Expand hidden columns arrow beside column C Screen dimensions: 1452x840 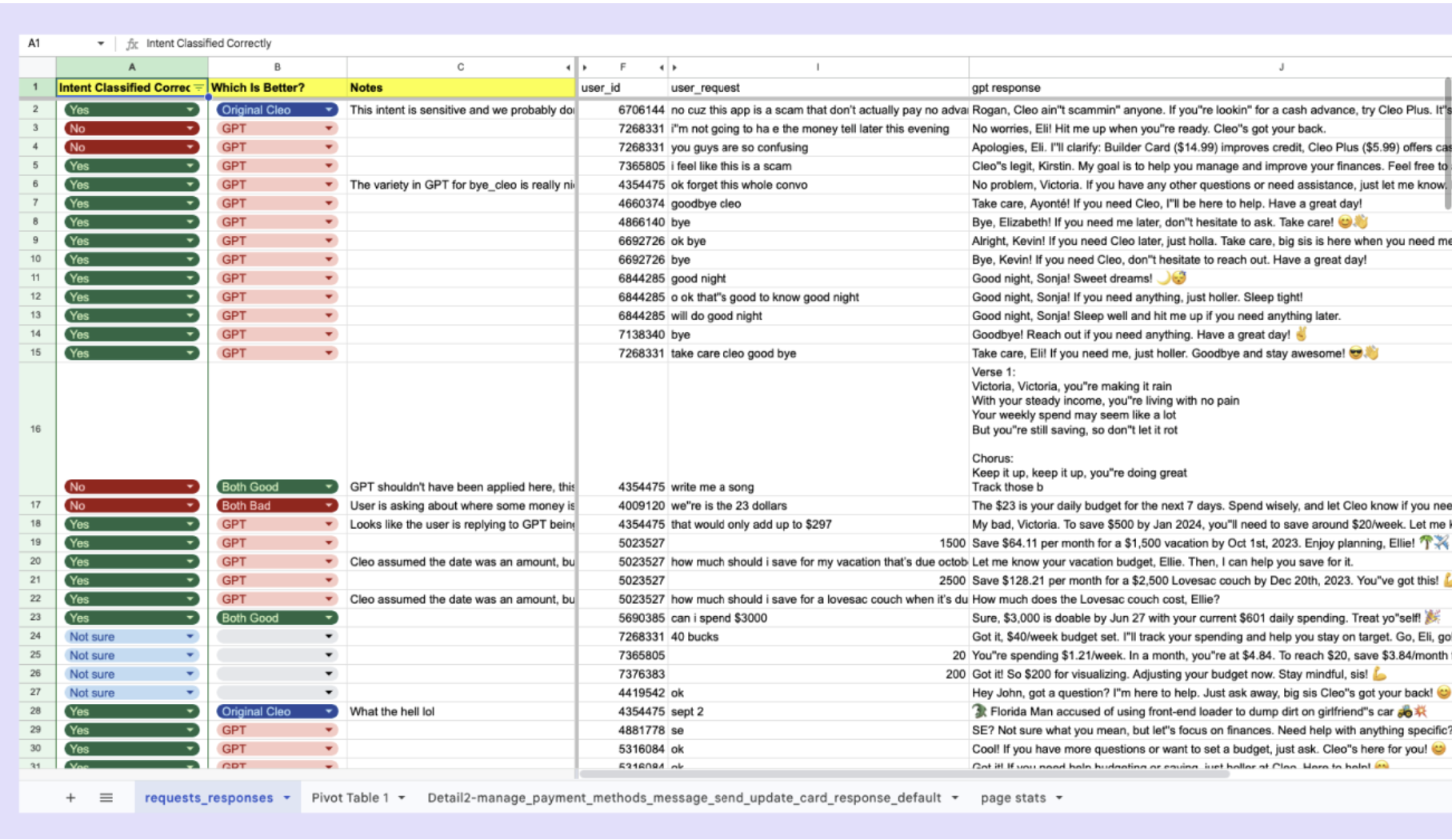568,68
